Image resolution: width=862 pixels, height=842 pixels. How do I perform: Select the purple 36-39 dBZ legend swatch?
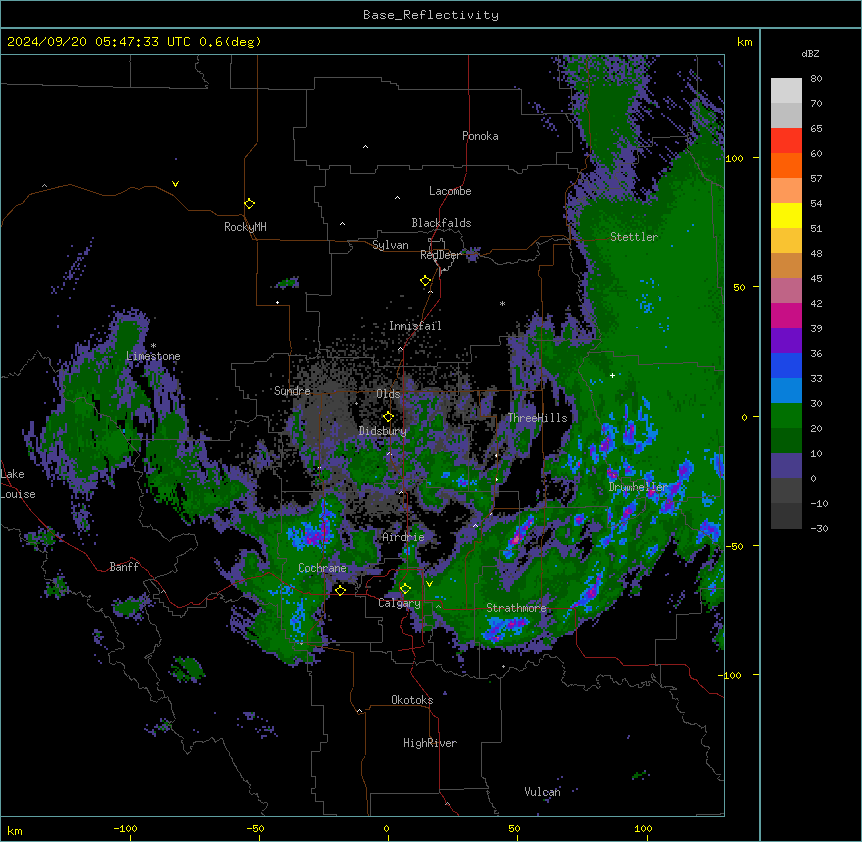pyautogui.click(x=786, y=340)
